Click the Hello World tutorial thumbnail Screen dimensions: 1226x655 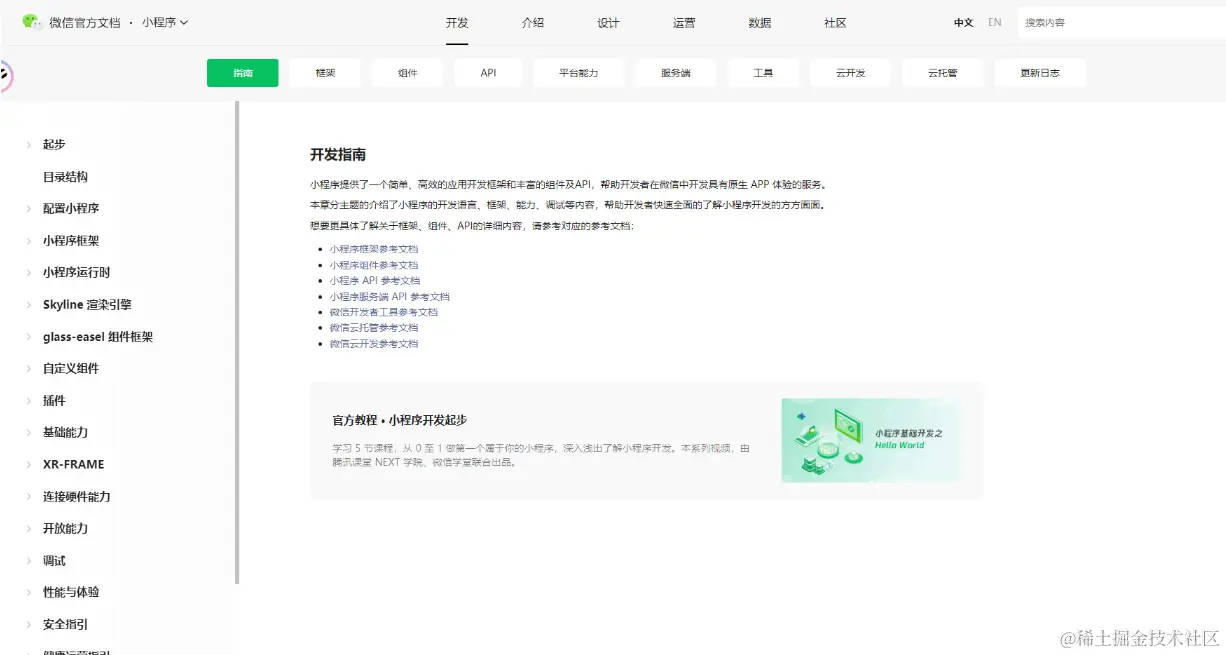pyautogui.click(x=870, y=440)
